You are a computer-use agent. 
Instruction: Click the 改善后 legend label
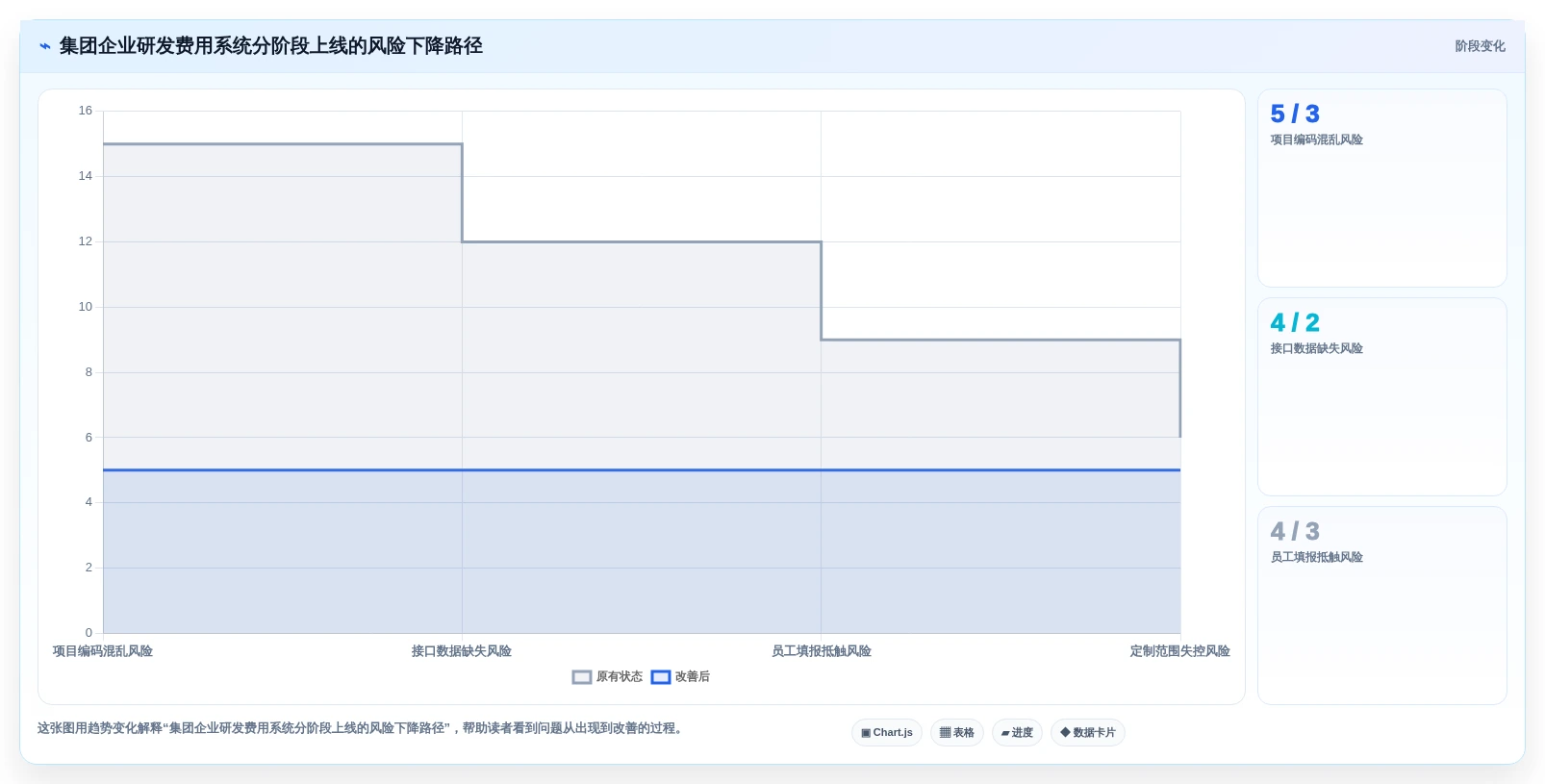point(693,677)
